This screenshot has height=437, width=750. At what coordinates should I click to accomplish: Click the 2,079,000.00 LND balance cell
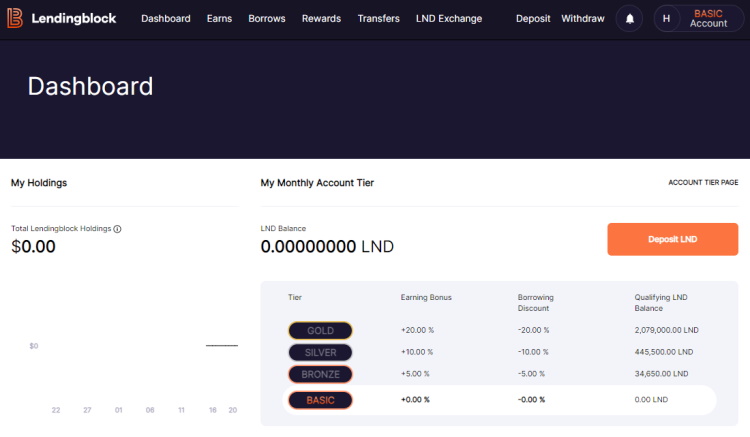666,330
